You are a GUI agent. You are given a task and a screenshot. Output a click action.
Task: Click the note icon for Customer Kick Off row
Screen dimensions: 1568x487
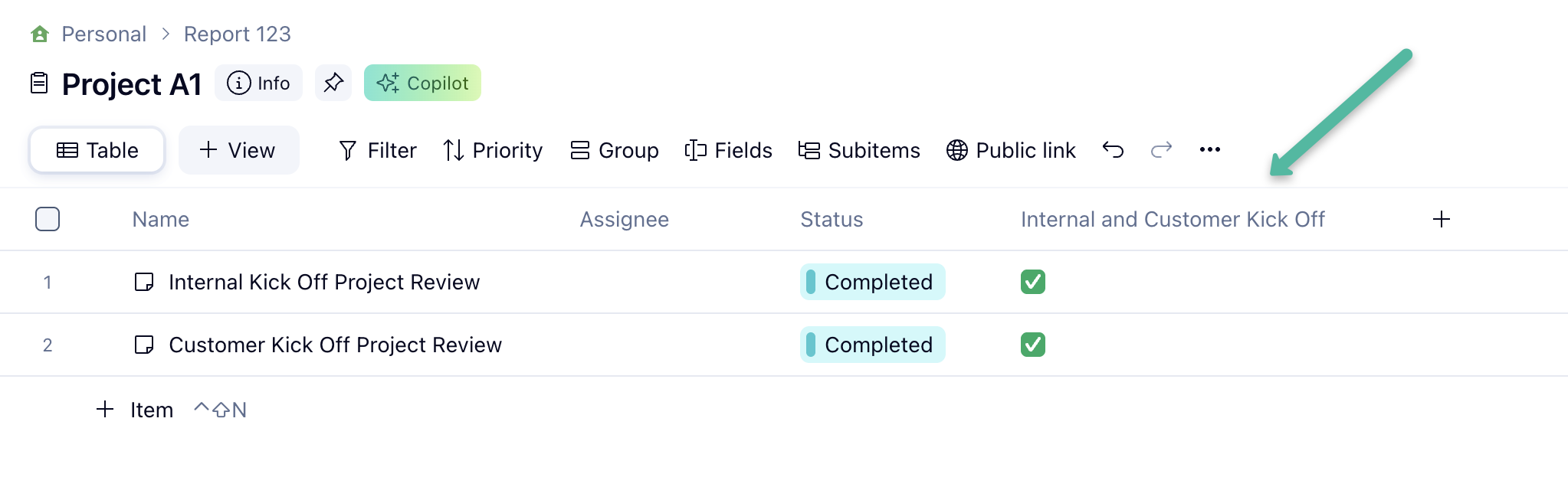coord(144,345)
